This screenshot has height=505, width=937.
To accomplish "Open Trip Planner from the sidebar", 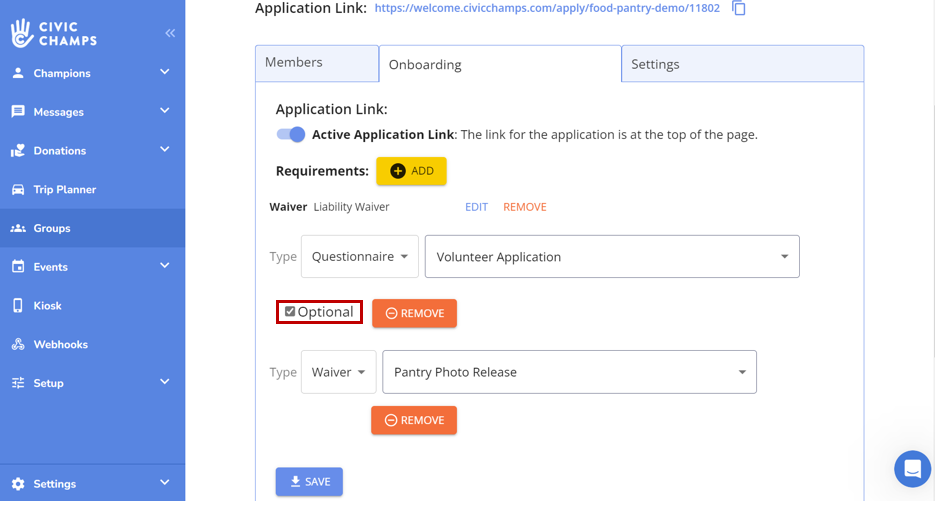I will click(64, 190).
